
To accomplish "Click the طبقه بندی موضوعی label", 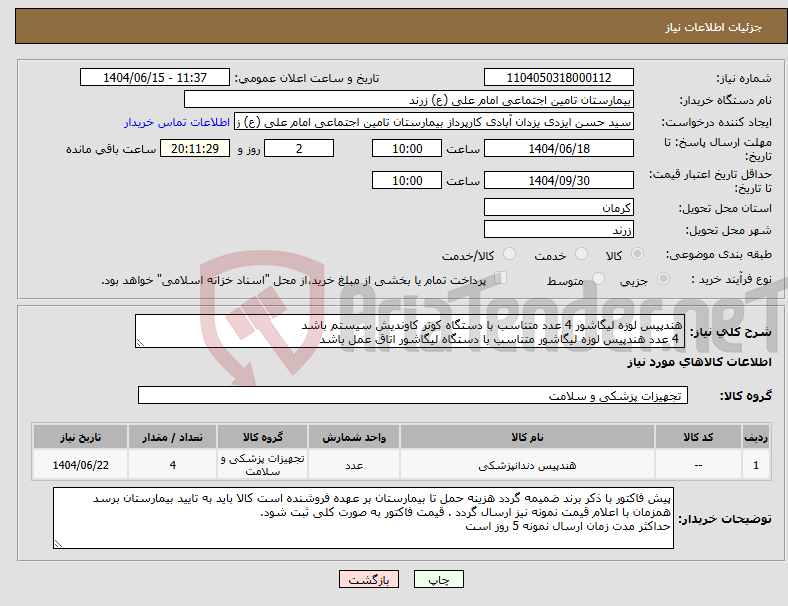I will pos(719,254).
